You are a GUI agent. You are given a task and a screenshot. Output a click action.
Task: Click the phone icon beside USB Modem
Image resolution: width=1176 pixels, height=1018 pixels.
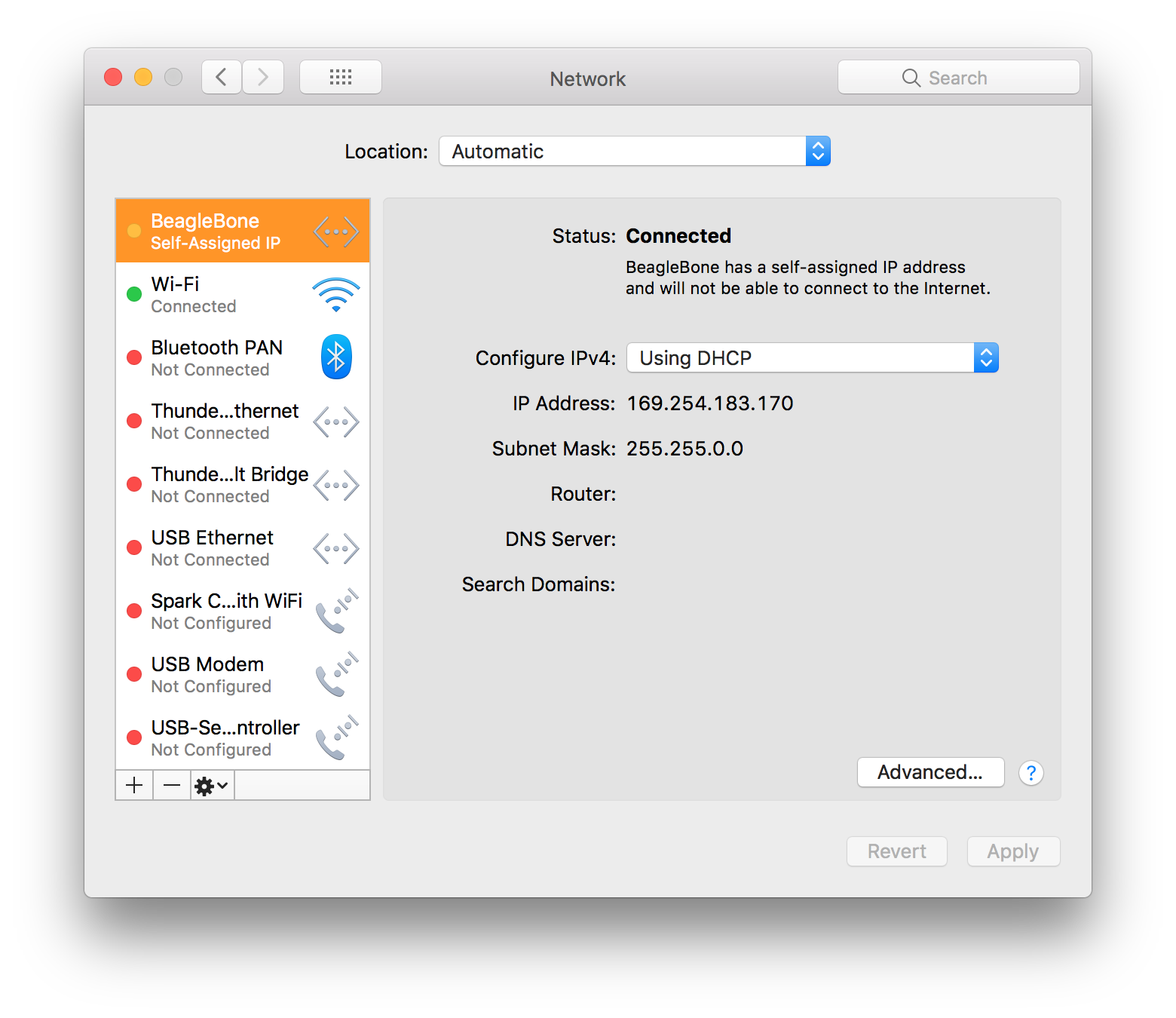click(x=336, y=674)
